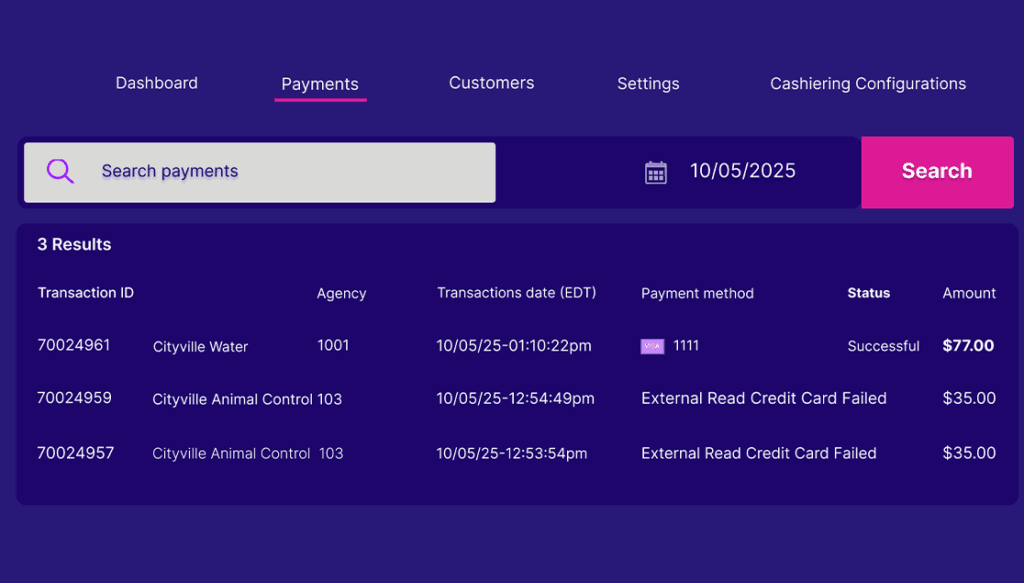Open Cashiering Configurations
Screen dimensions: 1024x583
click(867, 84)
